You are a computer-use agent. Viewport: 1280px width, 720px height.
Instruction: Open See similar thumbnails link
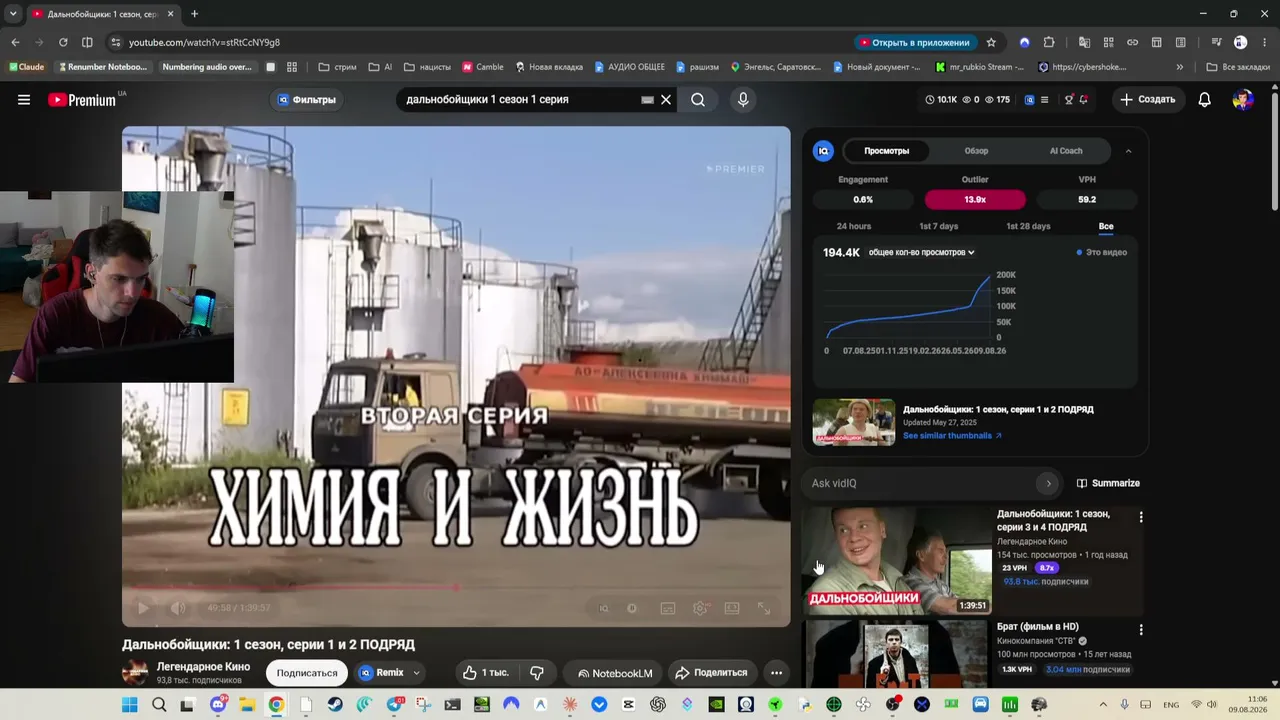(952, 436)
